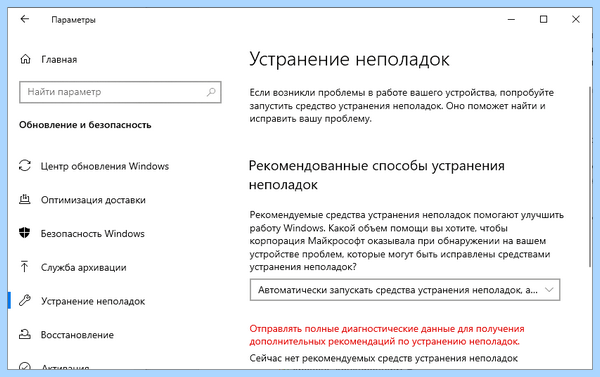Minimize the Параметры window

point(511,19)
